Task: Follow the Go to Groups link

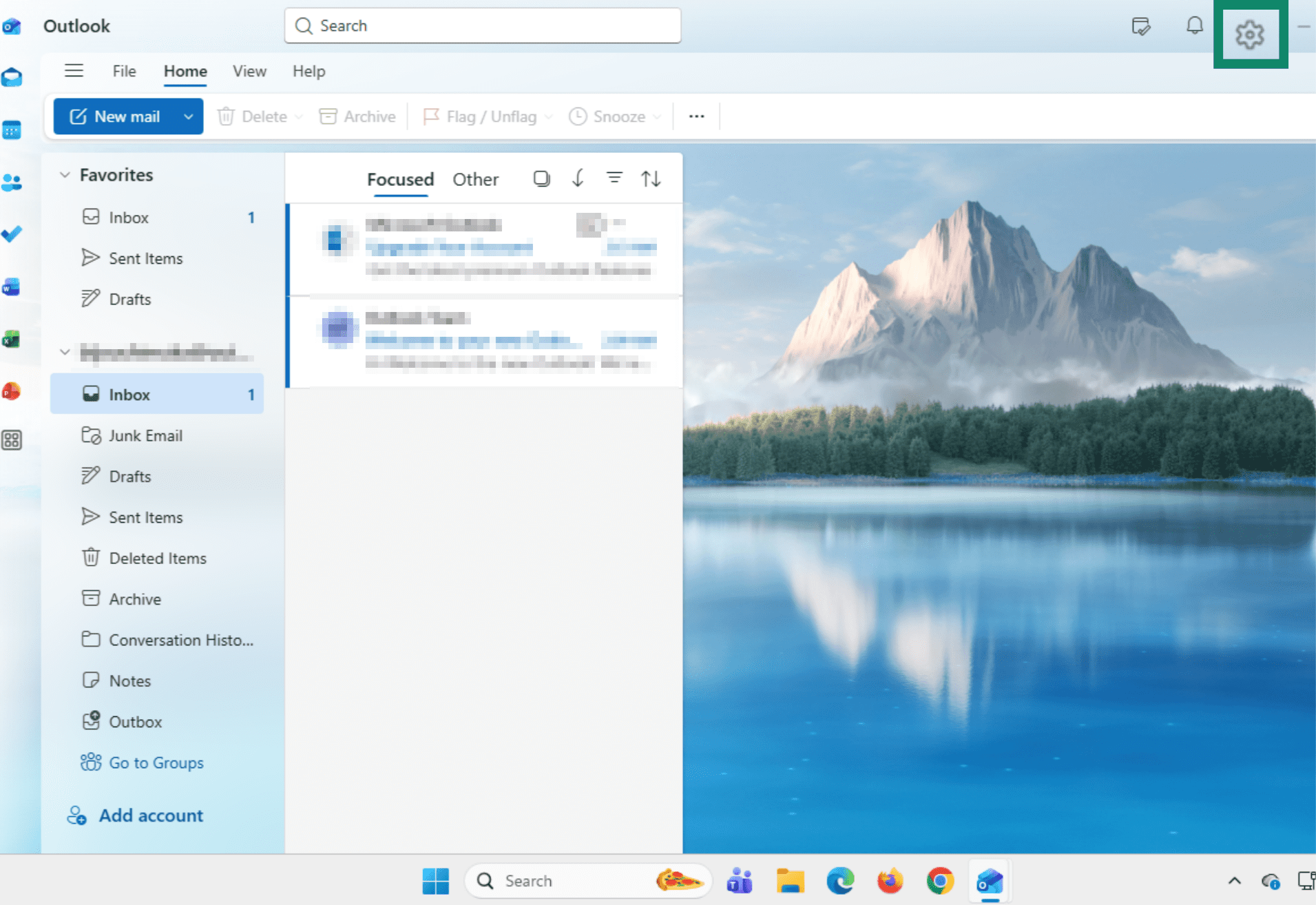Action: [143, 762]
